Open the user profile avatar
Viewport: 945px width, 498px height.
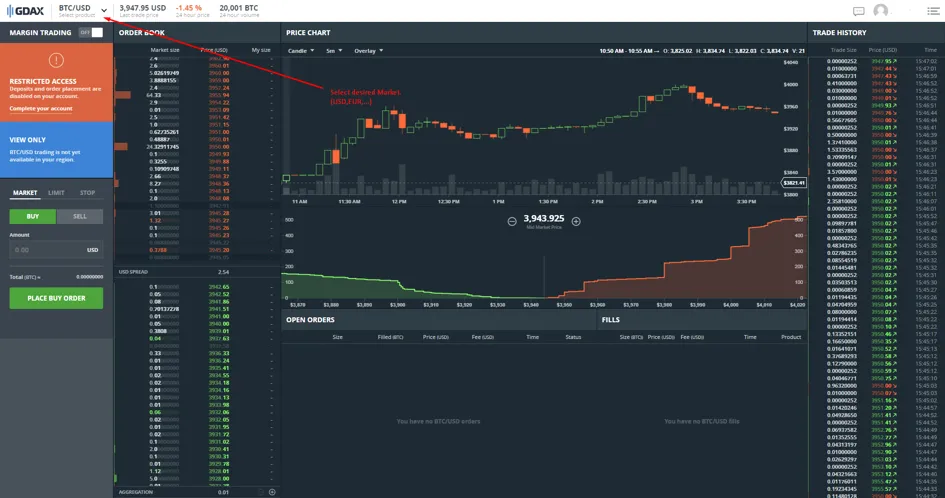(x=881, y=11)
